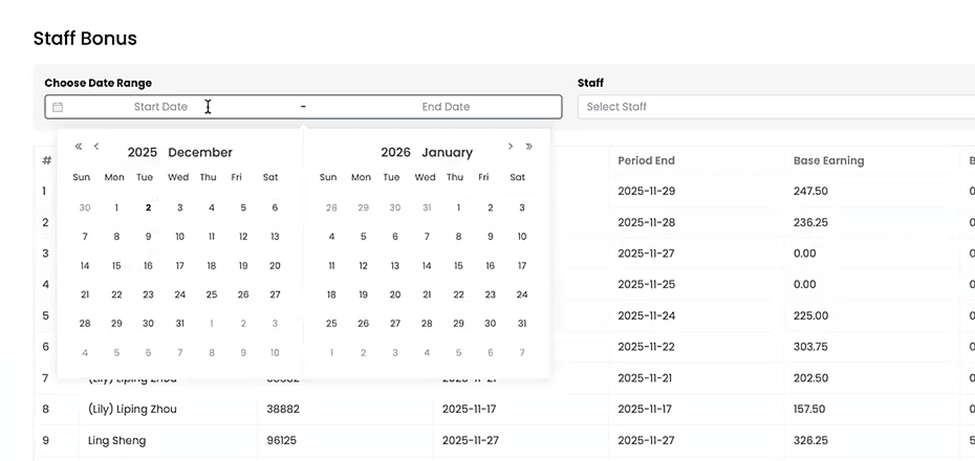This screenshot has height=461, width=975.
Task: Open the Select Staff dropdown
Action: click(x=770, y=107)
